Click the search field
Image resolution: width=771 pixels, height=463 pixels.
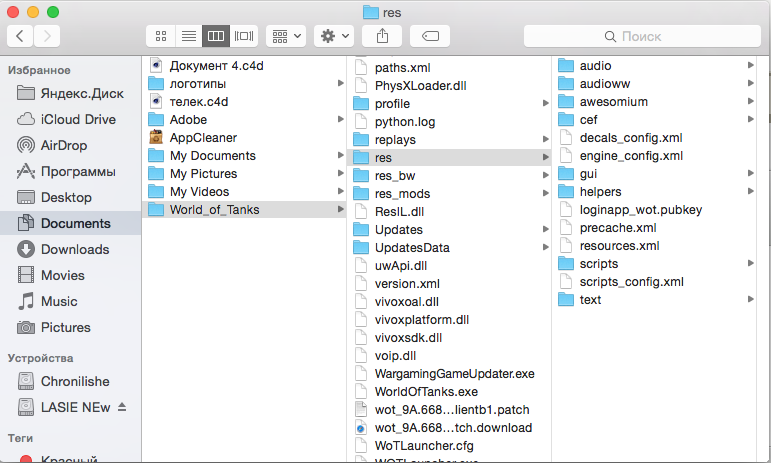click(x=640, y=36)
